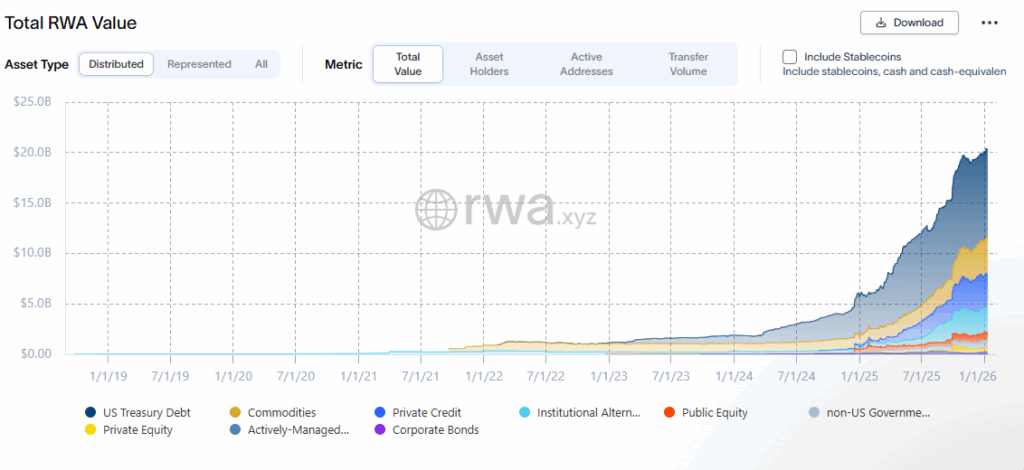Choose the Total Value metric
The image size is (1024, 470).
tap(408, 64)
